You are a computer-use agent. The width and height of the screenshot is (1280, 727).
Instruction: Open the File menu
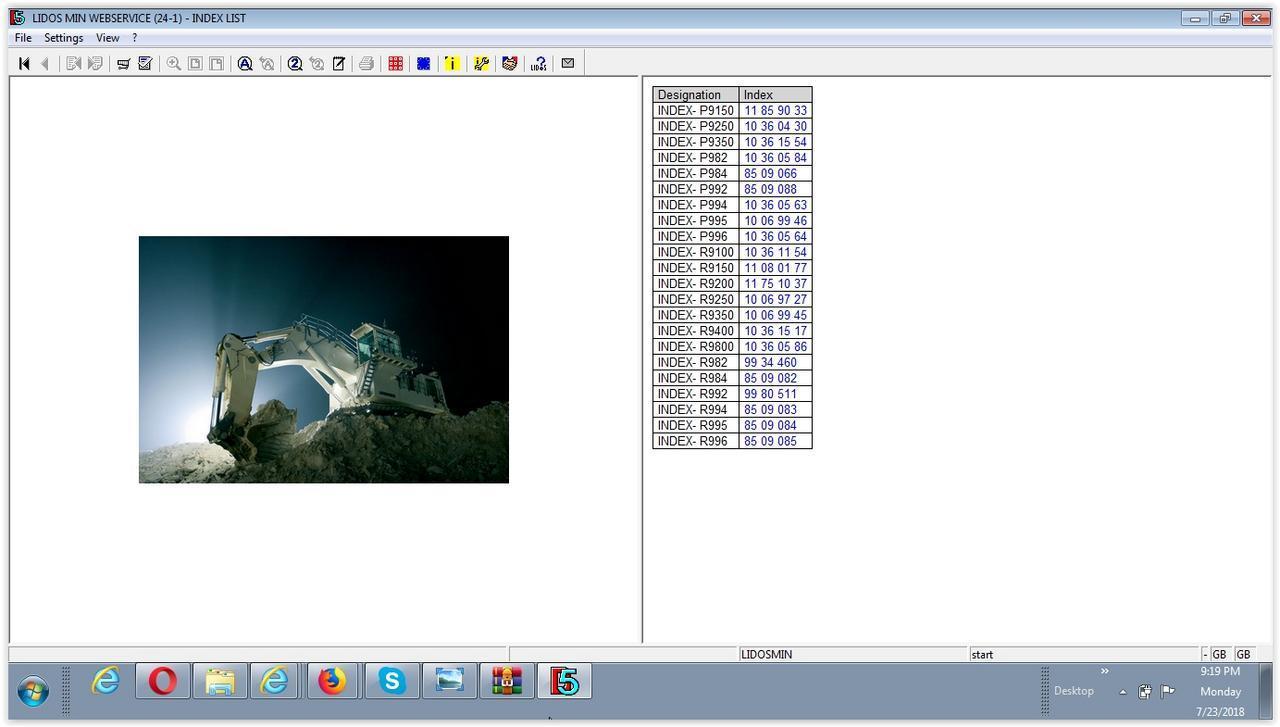pos(23,38)
